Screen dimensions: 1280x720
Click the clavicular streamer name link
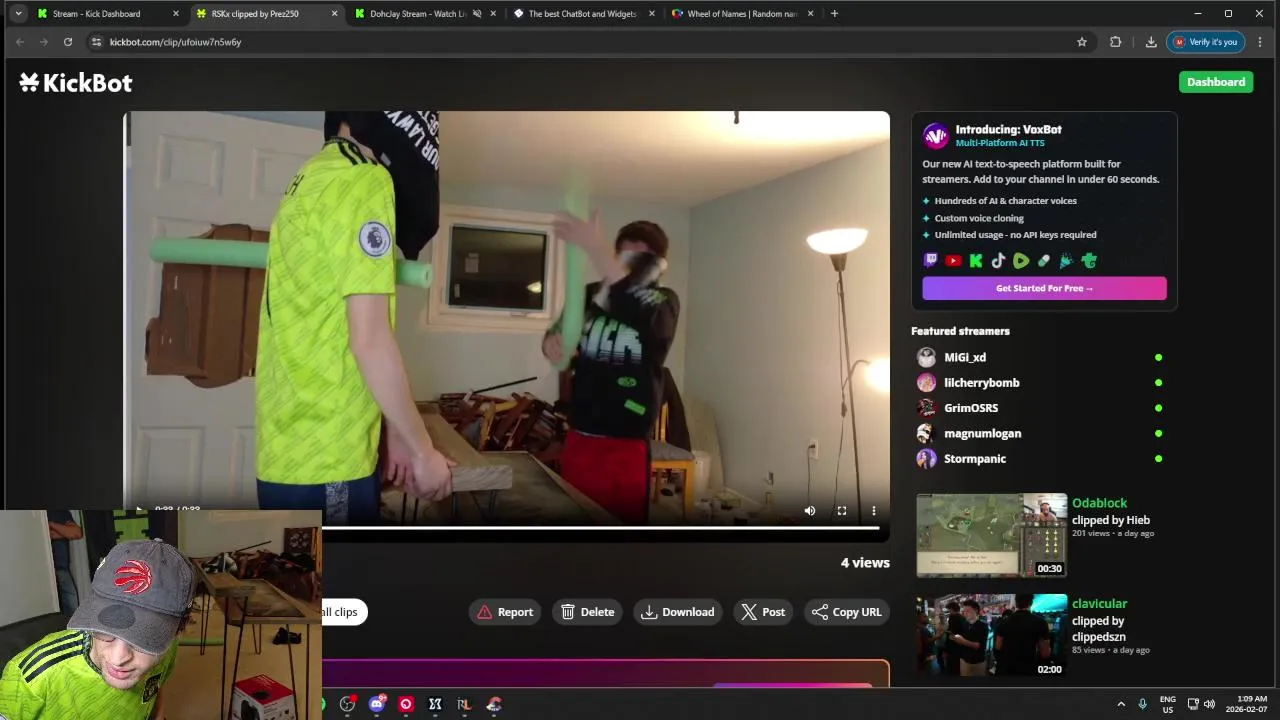(x=1099, y=603)
